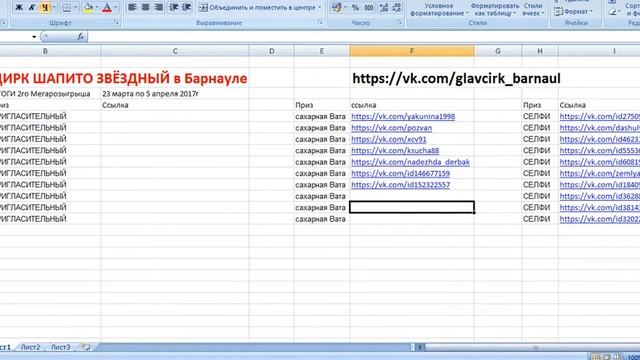The width and height of the screenshot is (640, 360).
Task: Select highlighted column F header
Action: [x=412, y=51]
